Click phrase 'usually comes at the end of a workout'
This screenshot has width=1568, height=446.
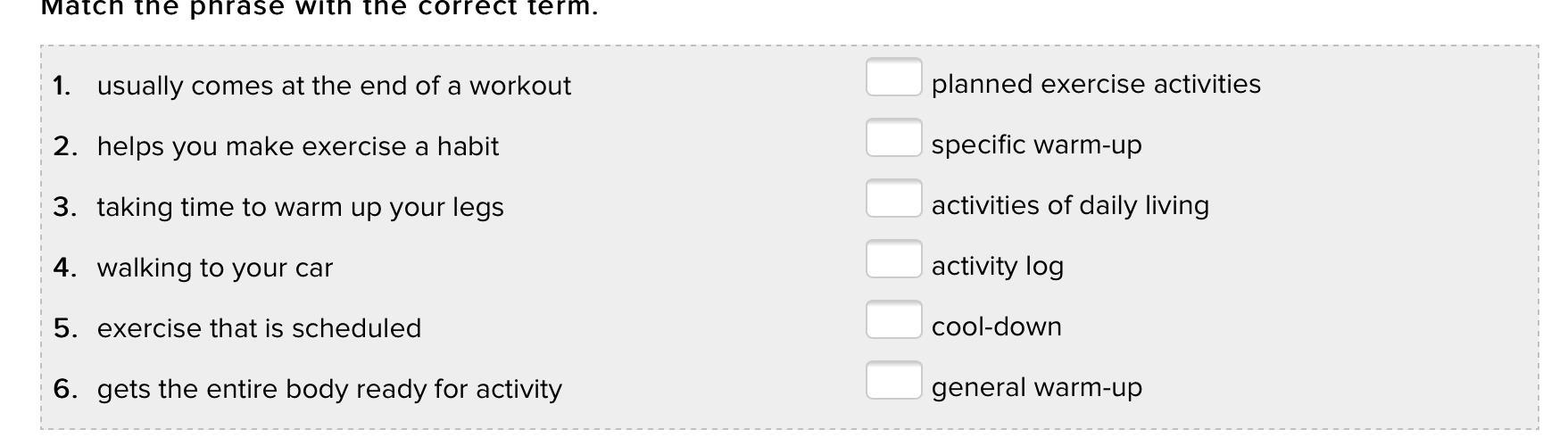click(334, 86)
